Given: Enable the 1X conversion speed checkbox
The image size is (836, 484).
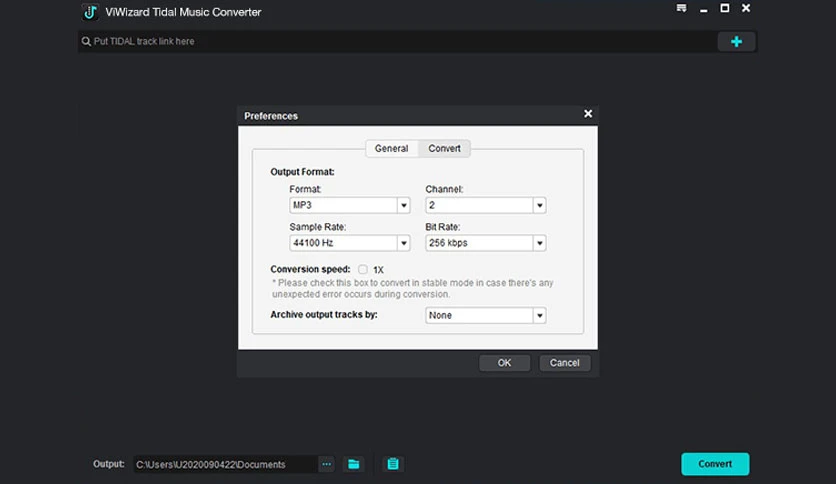Looking at the screenshot, I should pyautogui.click(x=363, y=269).
